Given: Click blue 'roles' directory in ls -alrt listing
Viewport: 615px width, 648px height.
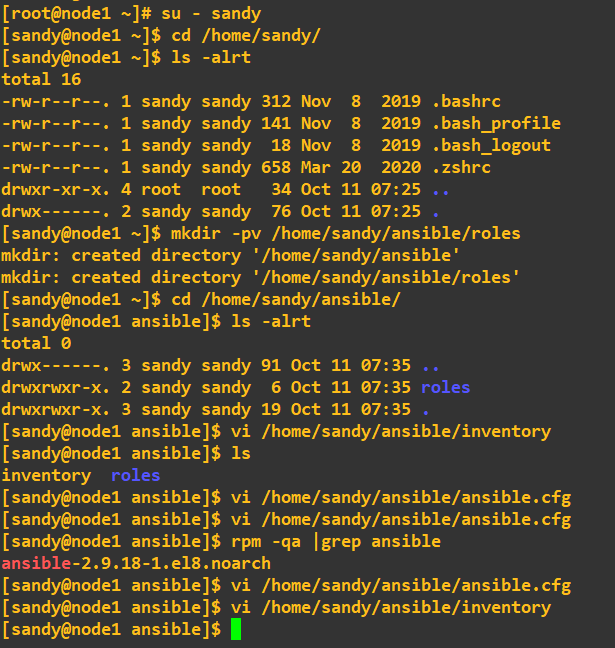Looking at the screenshot, I should tap(446, 387).
